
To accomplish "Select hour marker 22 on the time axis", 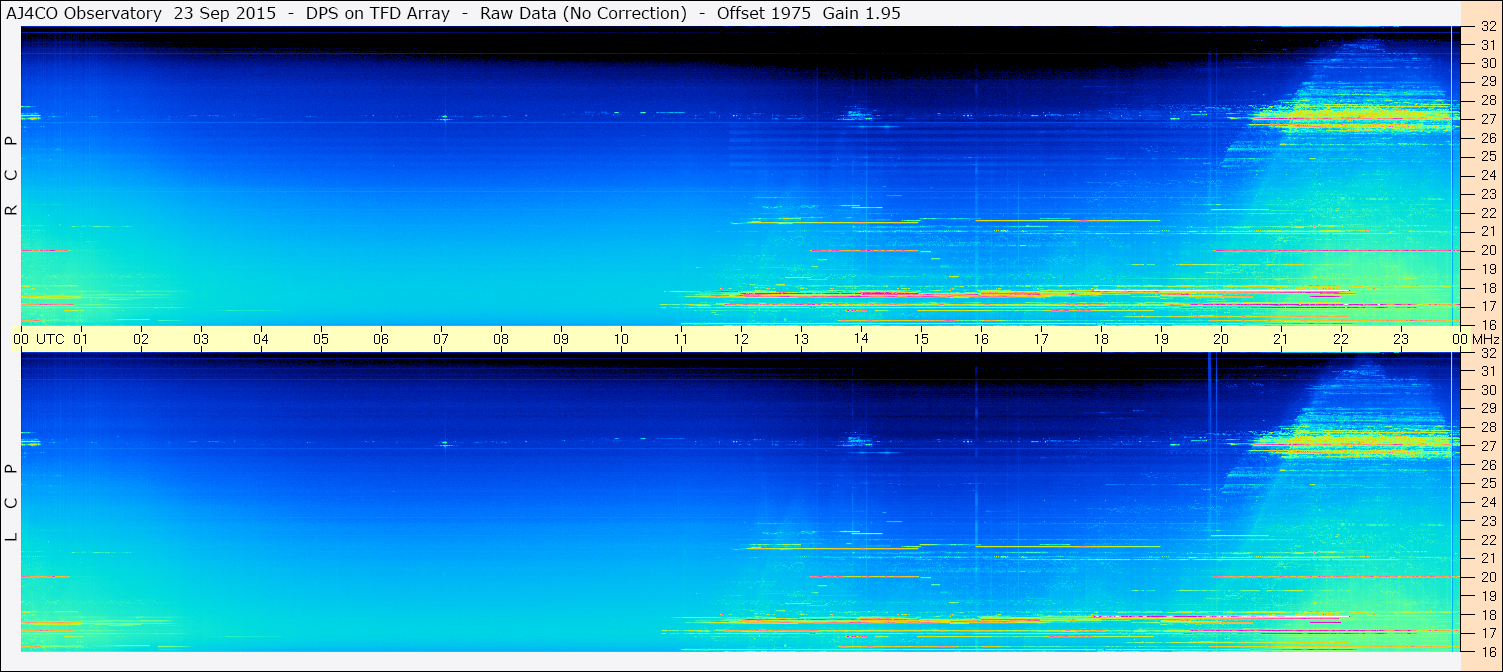I will point(1341,339).
